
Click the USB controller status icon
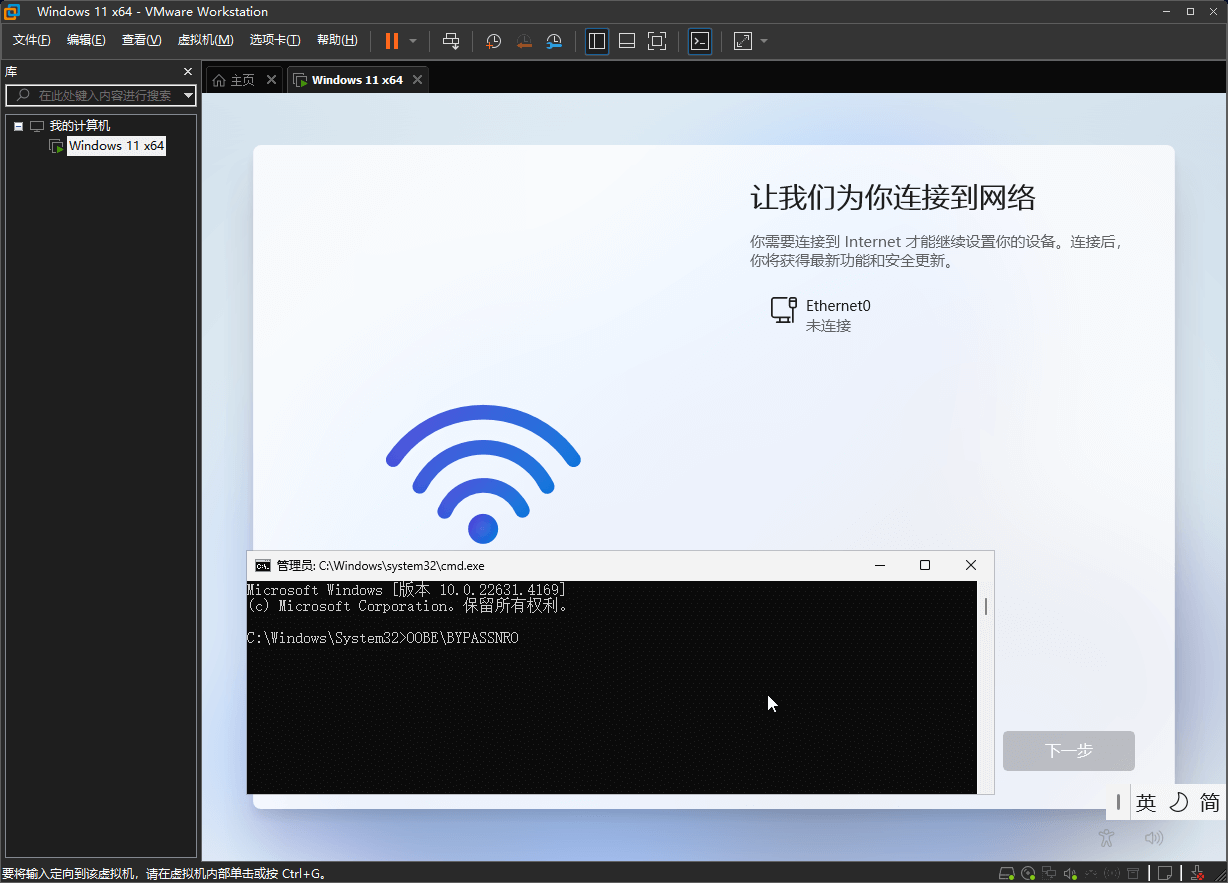[x=1091, y=874]
